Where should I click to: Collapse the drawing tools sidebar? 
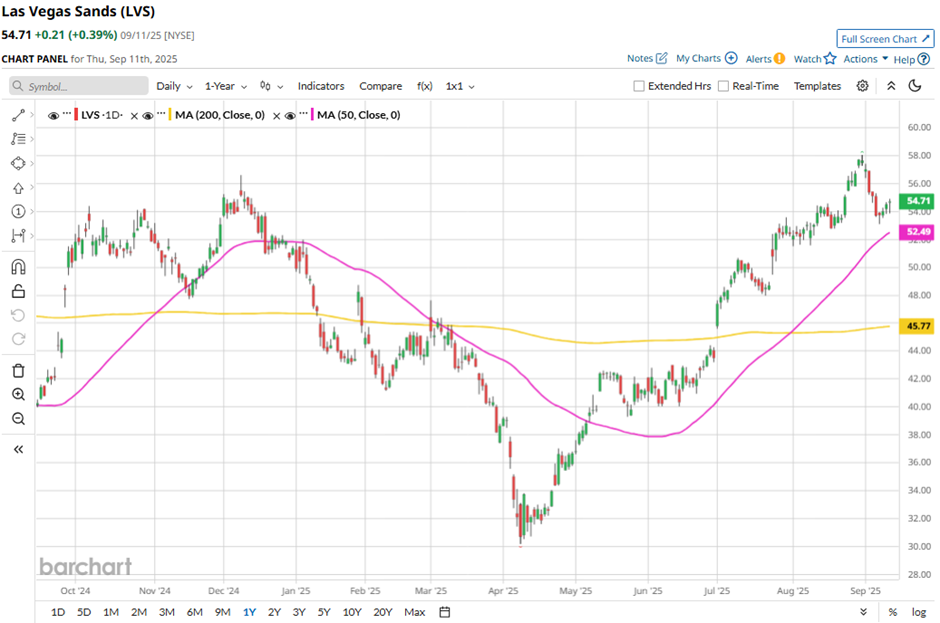pos(18,449)
